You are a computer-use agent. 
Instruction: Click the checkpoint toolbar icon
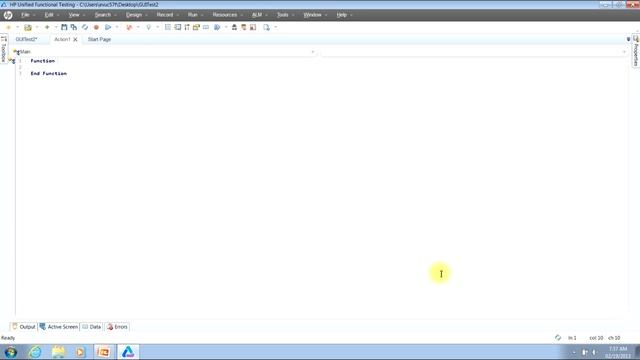point(244,27)
